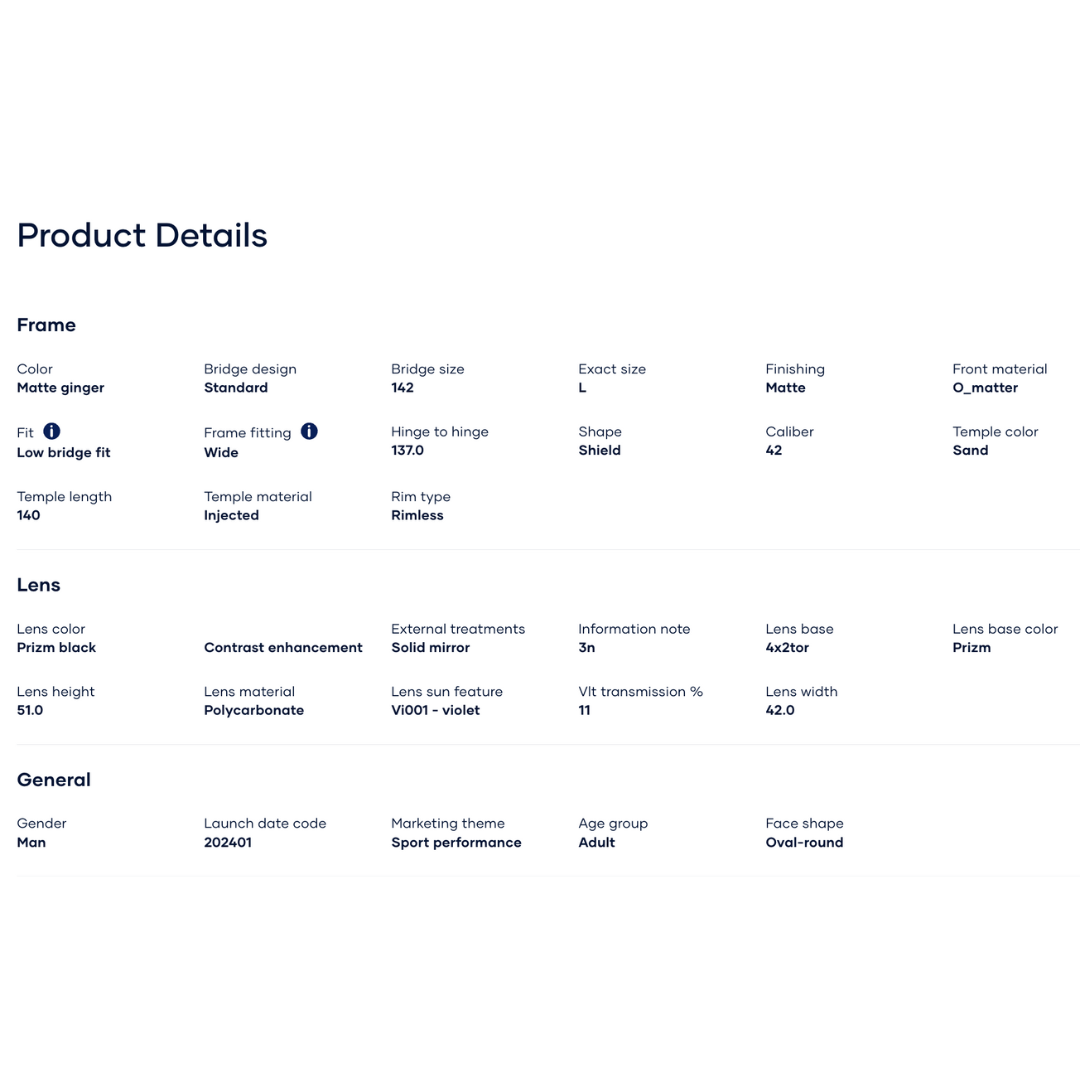Select the Frame section heading
Viewport: 1080px width, 1080px height.
46,325
